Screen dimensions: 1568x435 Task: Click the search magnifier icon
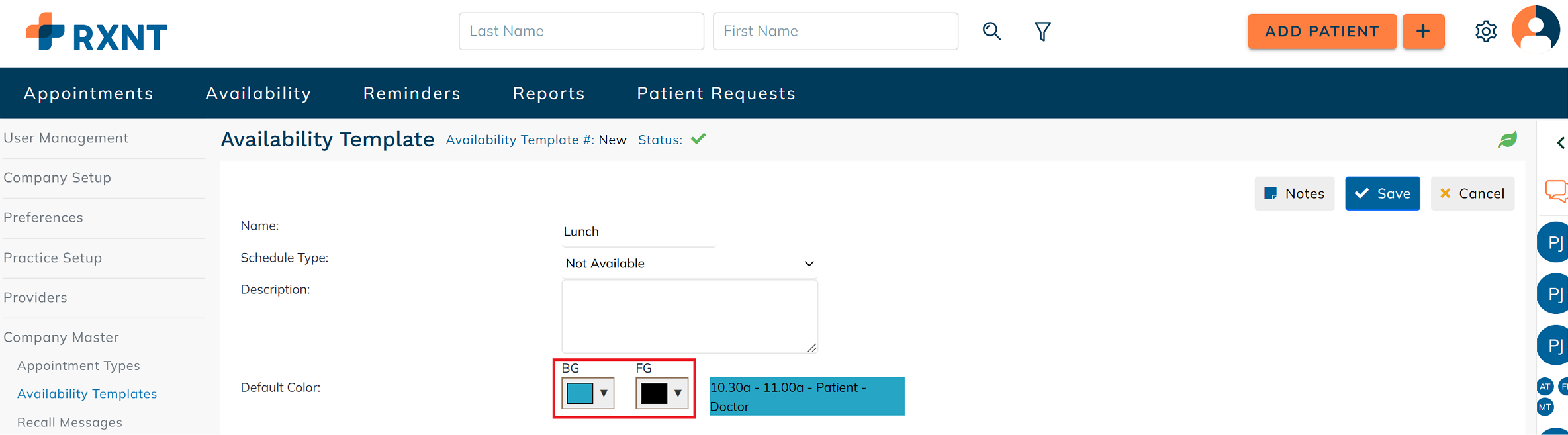pyautogui.click(x=991, y=31)
